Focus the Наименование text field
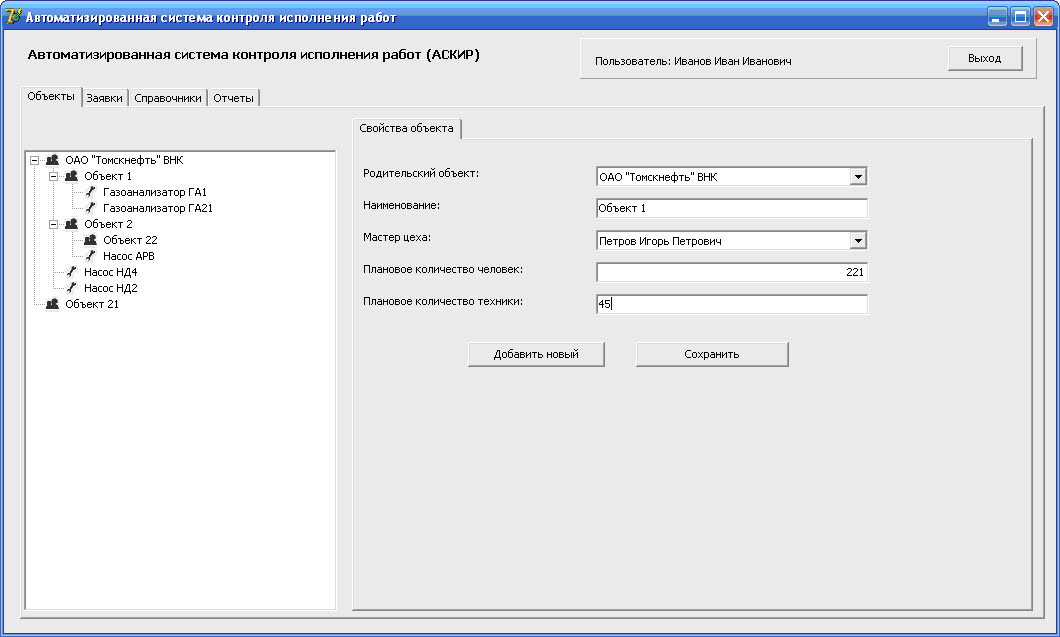 (731, 209)
